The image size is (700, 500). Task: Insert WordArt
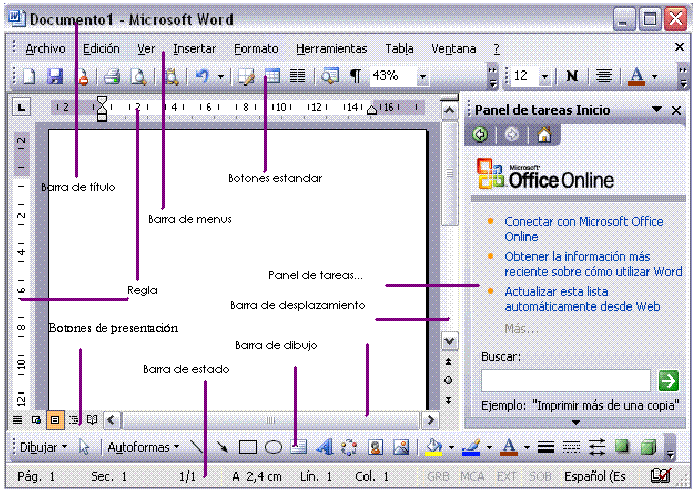[x=325, y=446]
